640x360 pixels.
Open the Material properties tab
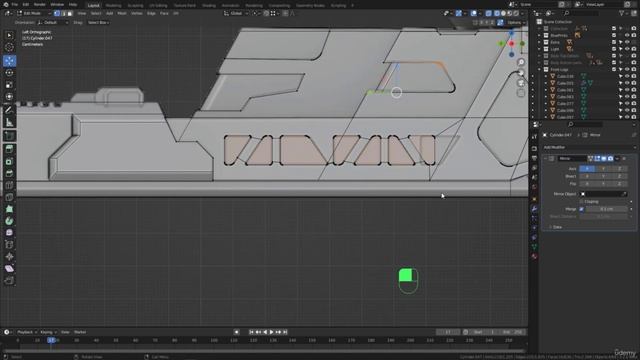534,256
